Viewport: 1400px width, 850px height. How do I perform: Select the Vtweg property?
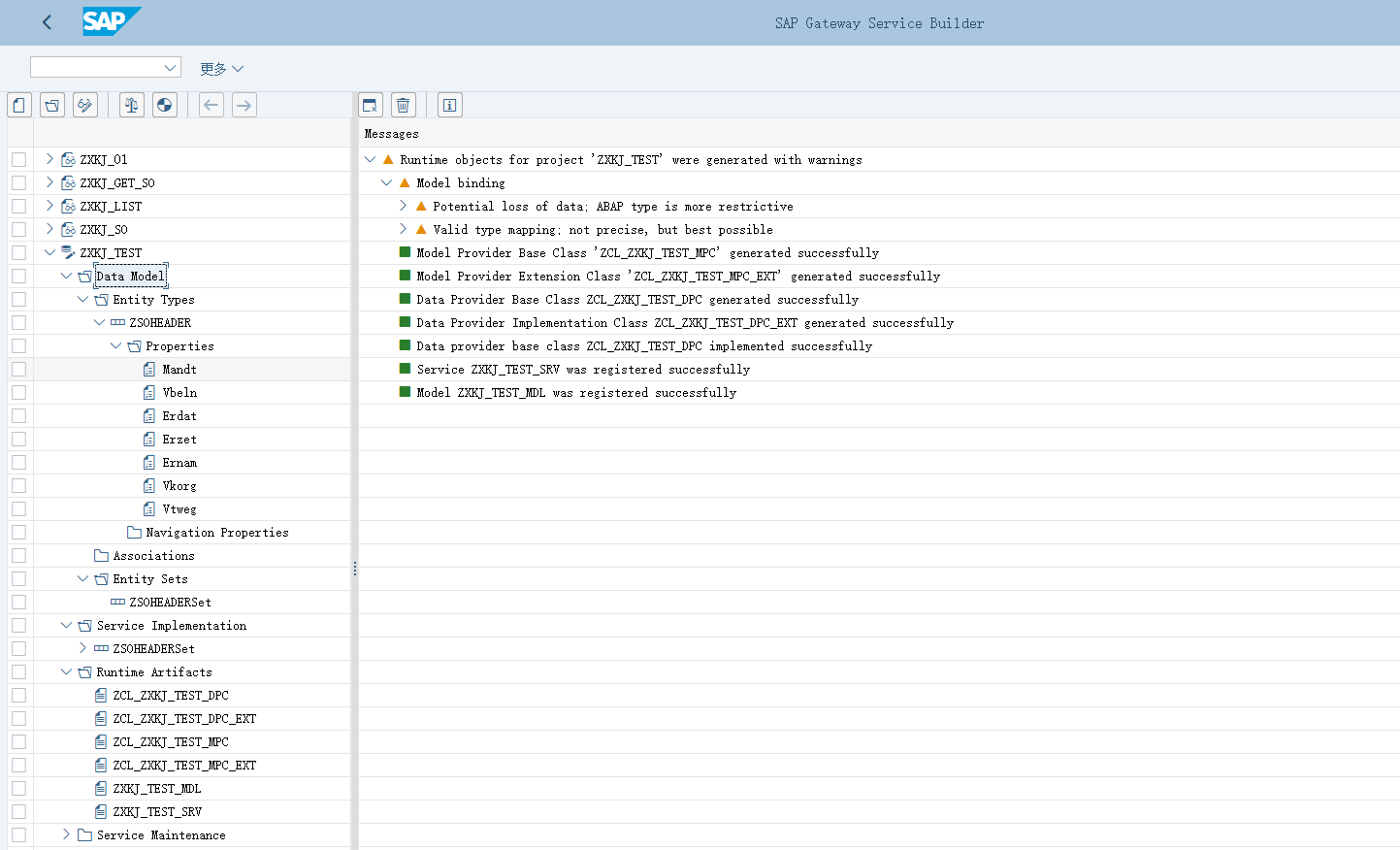coord(179,508)
